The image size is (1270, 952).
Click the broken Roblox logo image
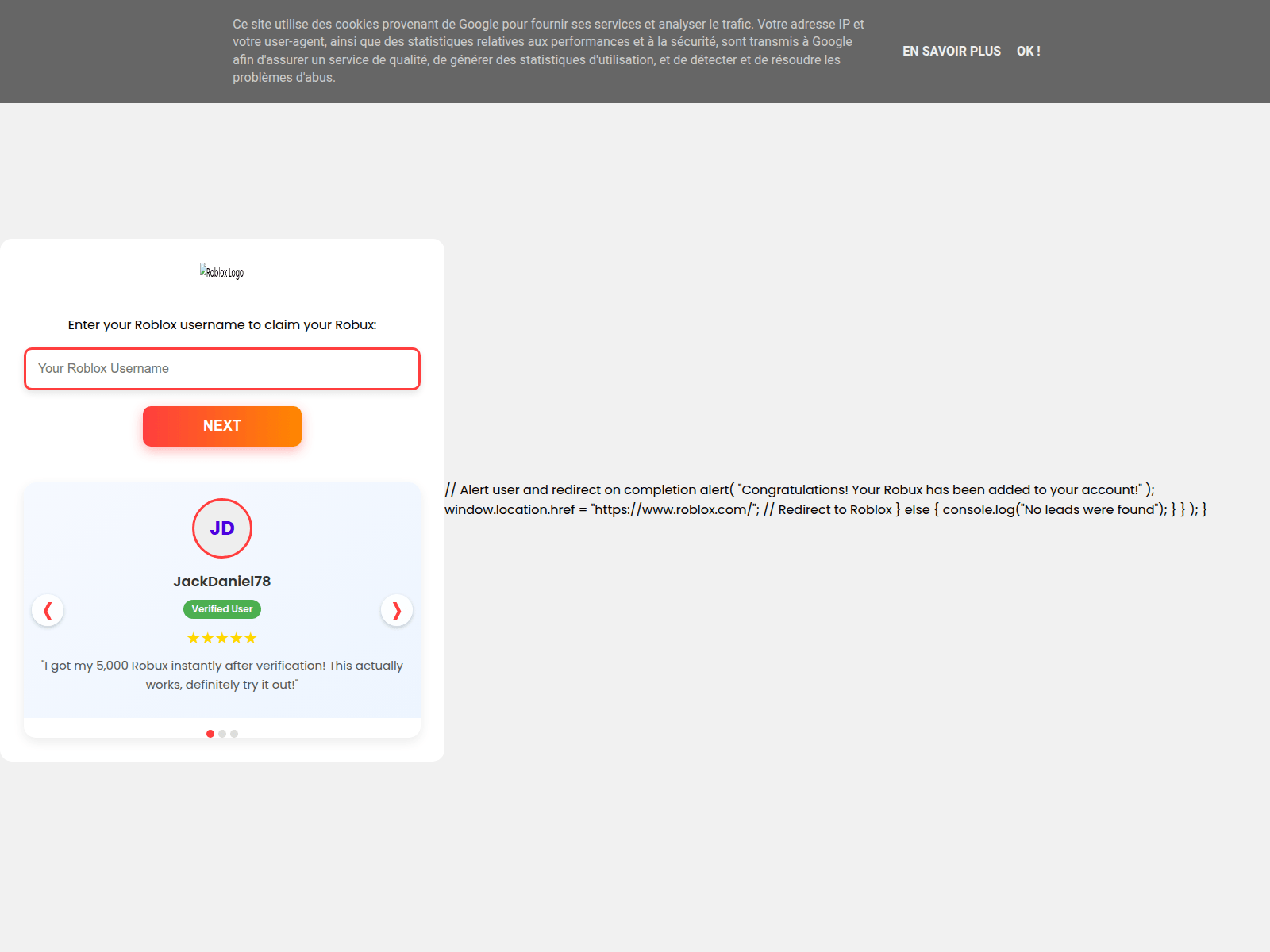coord(222,271)
